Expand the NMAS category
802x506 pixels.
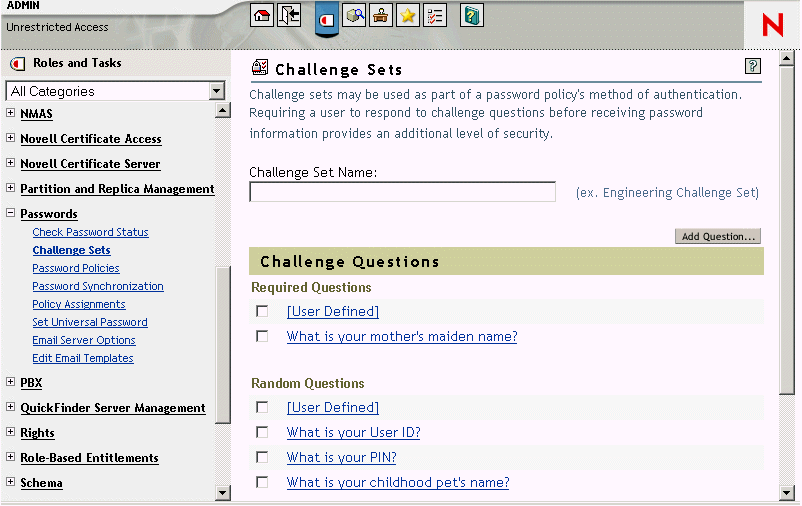click(x=11, y=113)
